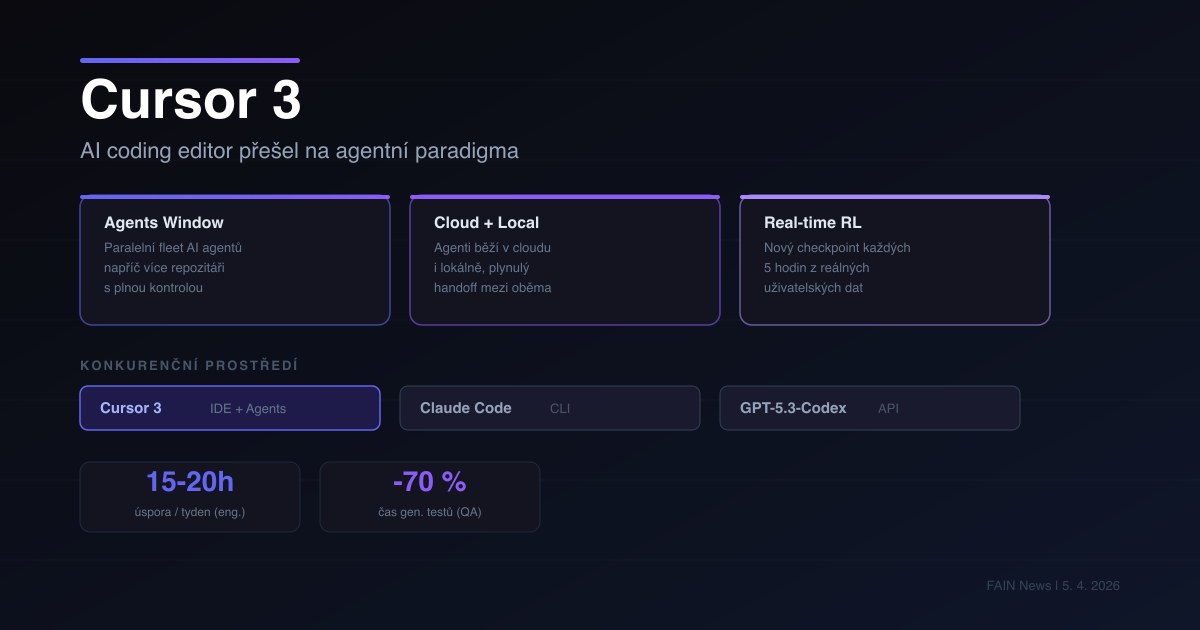
Task: Click the 15-20h savings stat card
Action: tap(190, 496)
